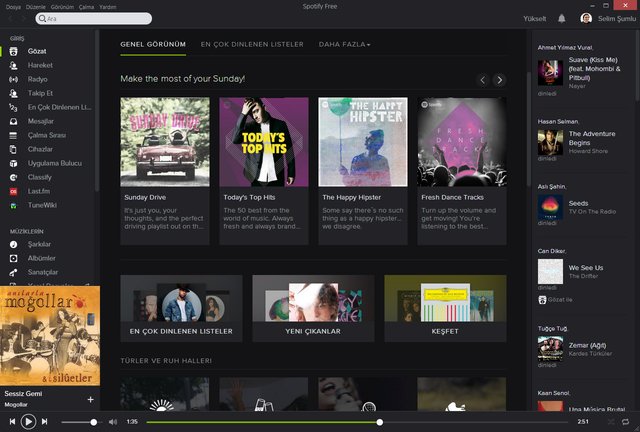This screenshot has width=640, height=432.
Task: Click the play button
Action: point(28,421)
